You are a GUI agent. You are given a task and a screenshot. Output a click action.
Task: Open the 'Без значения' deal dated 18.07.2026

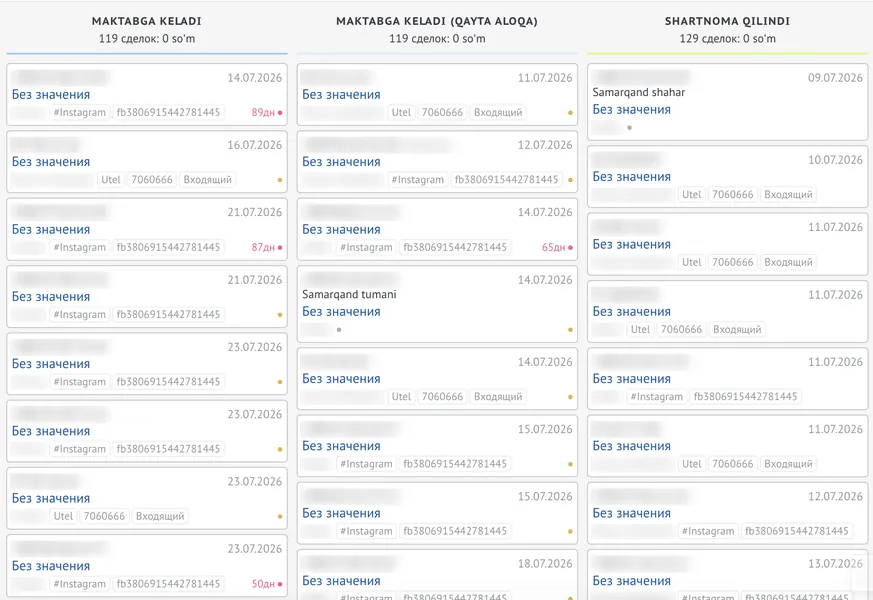tap(341, 581)
